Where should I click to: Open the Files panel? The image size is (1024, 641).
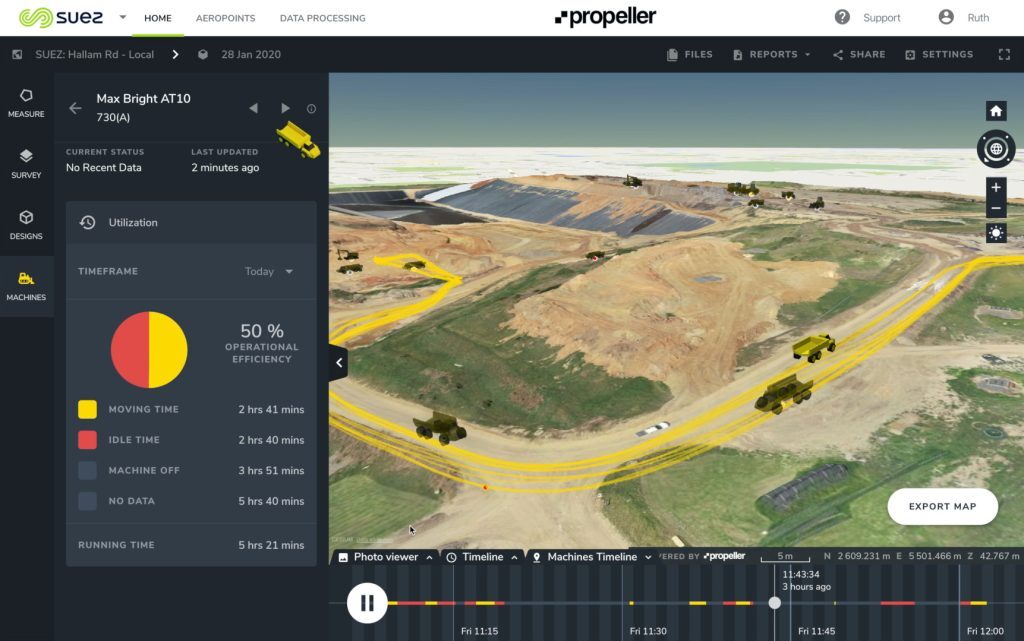(x=689, y=54)
